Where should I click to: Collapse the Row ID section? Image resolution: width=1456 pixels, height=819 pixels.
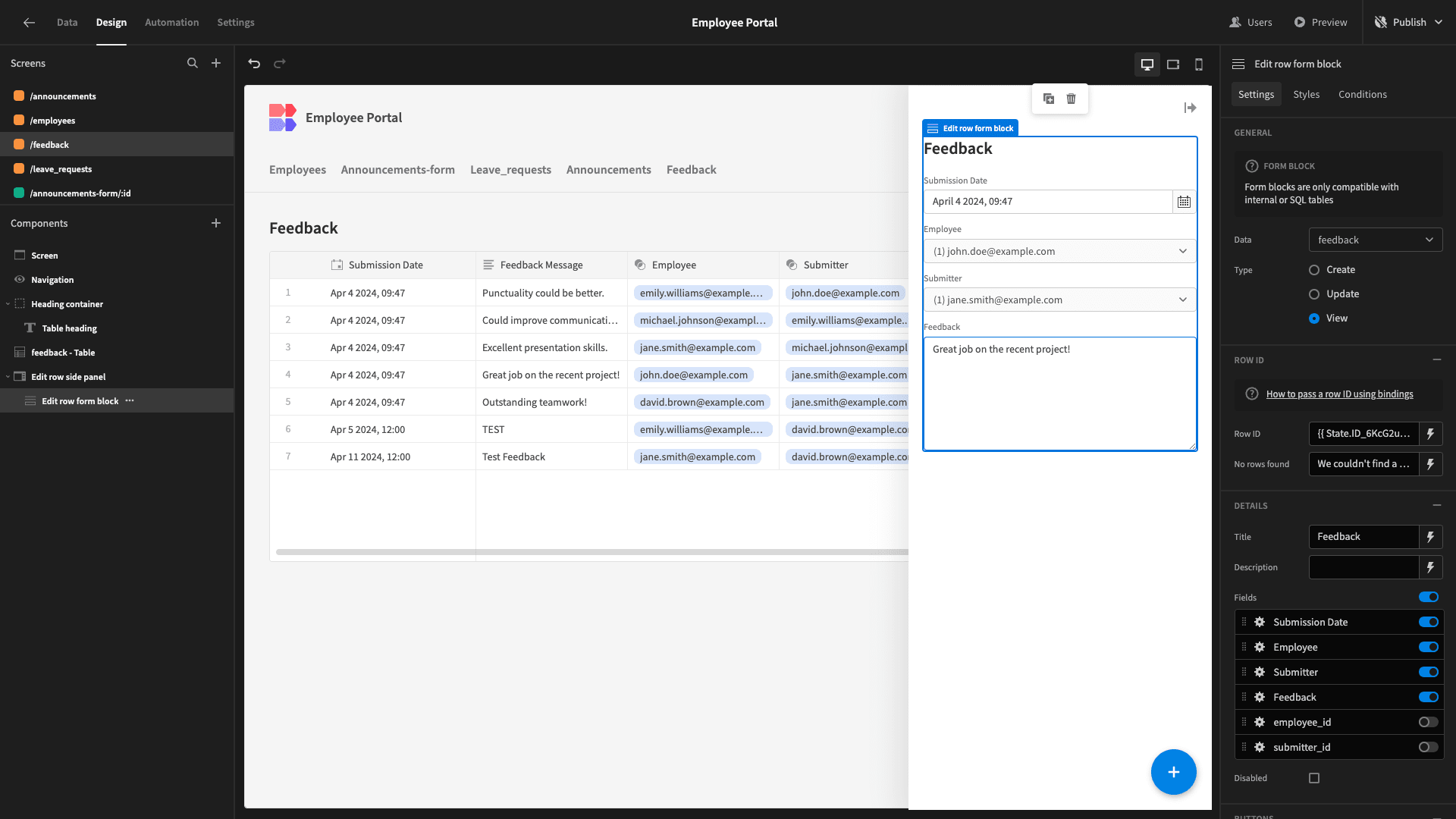1436,359
